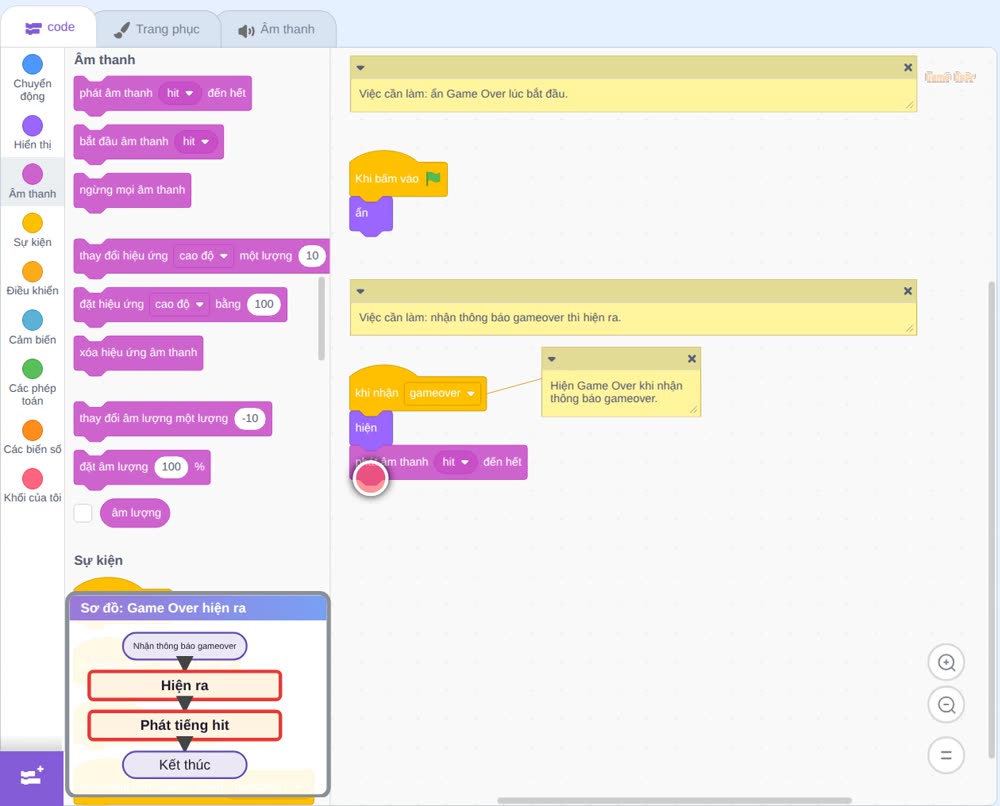Screen dimensions: 1000x806
Task: Click the 'xóa hiệu ứng âm thanh' block
Action: (138, 353)
